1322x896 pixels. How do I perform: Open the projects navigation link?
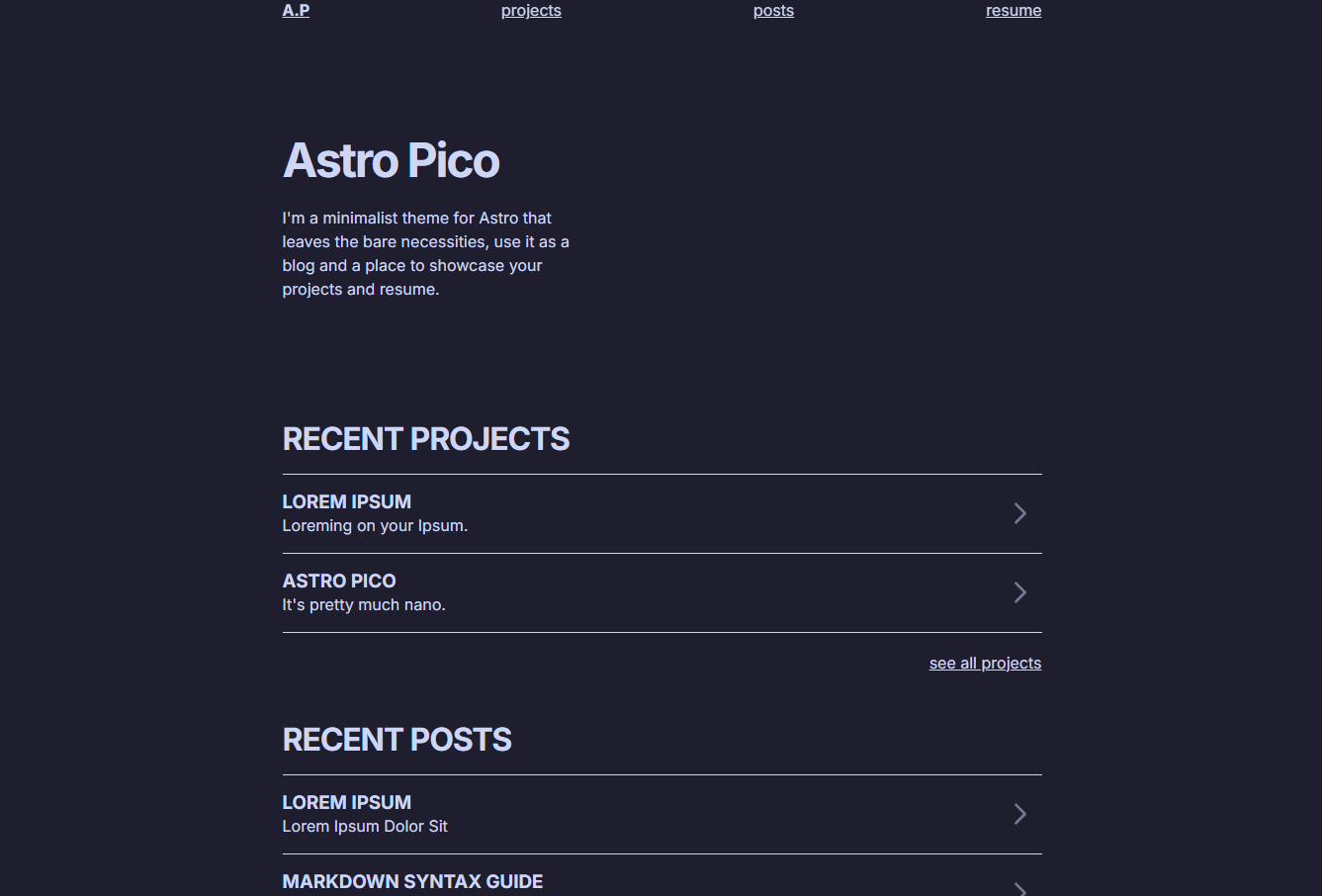click(531, 11)
